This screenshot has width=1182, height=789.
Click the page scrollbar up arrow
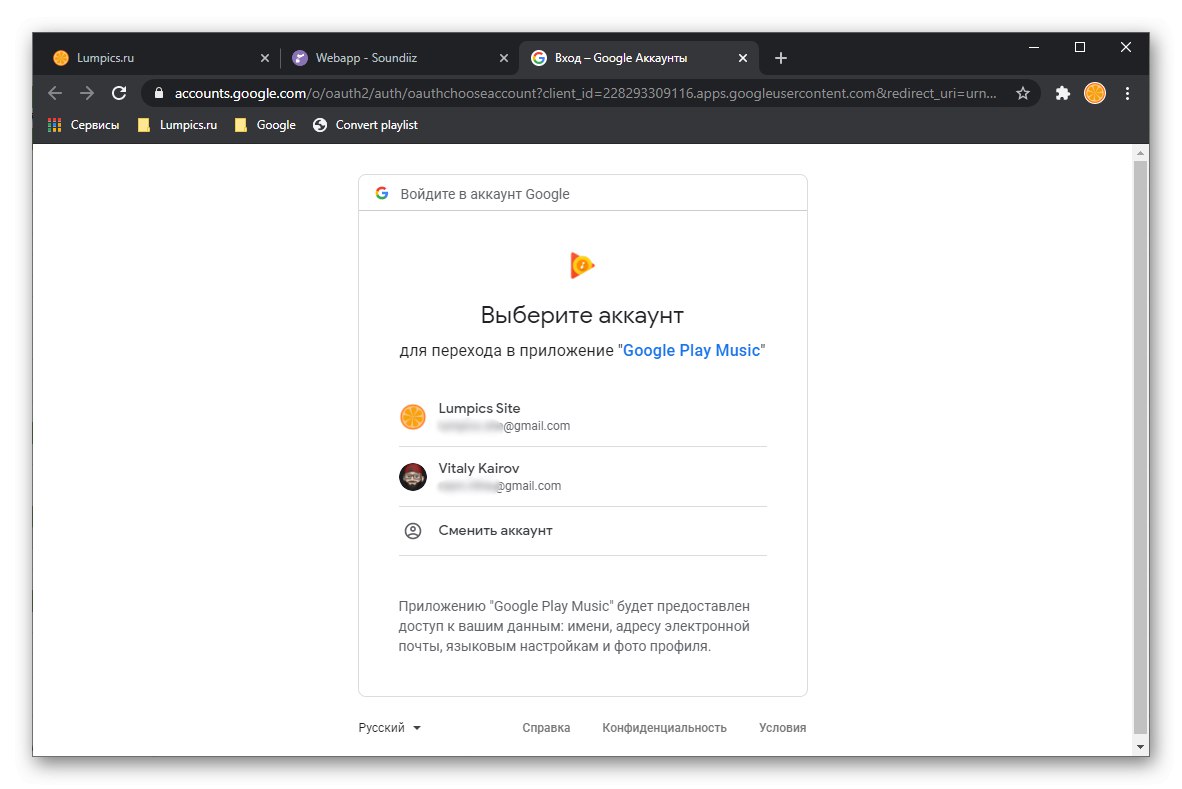pyautogui.click(x=1141, y=153)
